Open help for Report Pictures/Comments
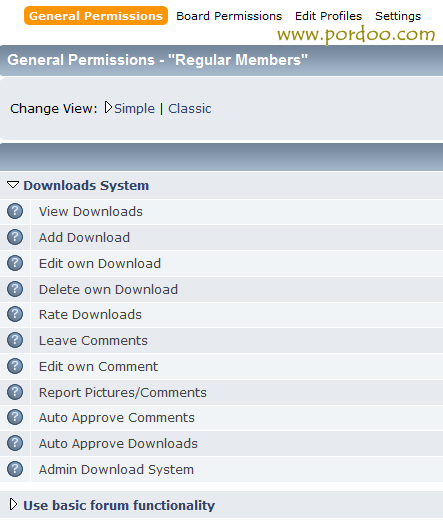443x520 pixels. 15,392
